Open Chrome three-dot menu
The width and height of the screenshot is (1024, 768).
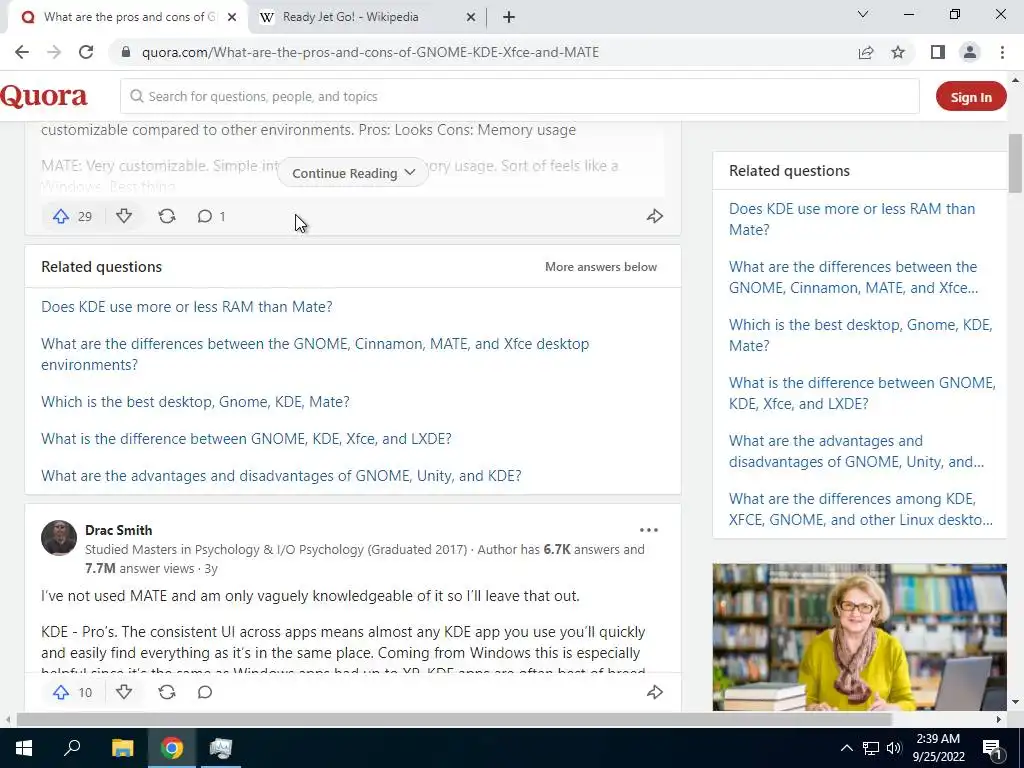click(1002, 52)
